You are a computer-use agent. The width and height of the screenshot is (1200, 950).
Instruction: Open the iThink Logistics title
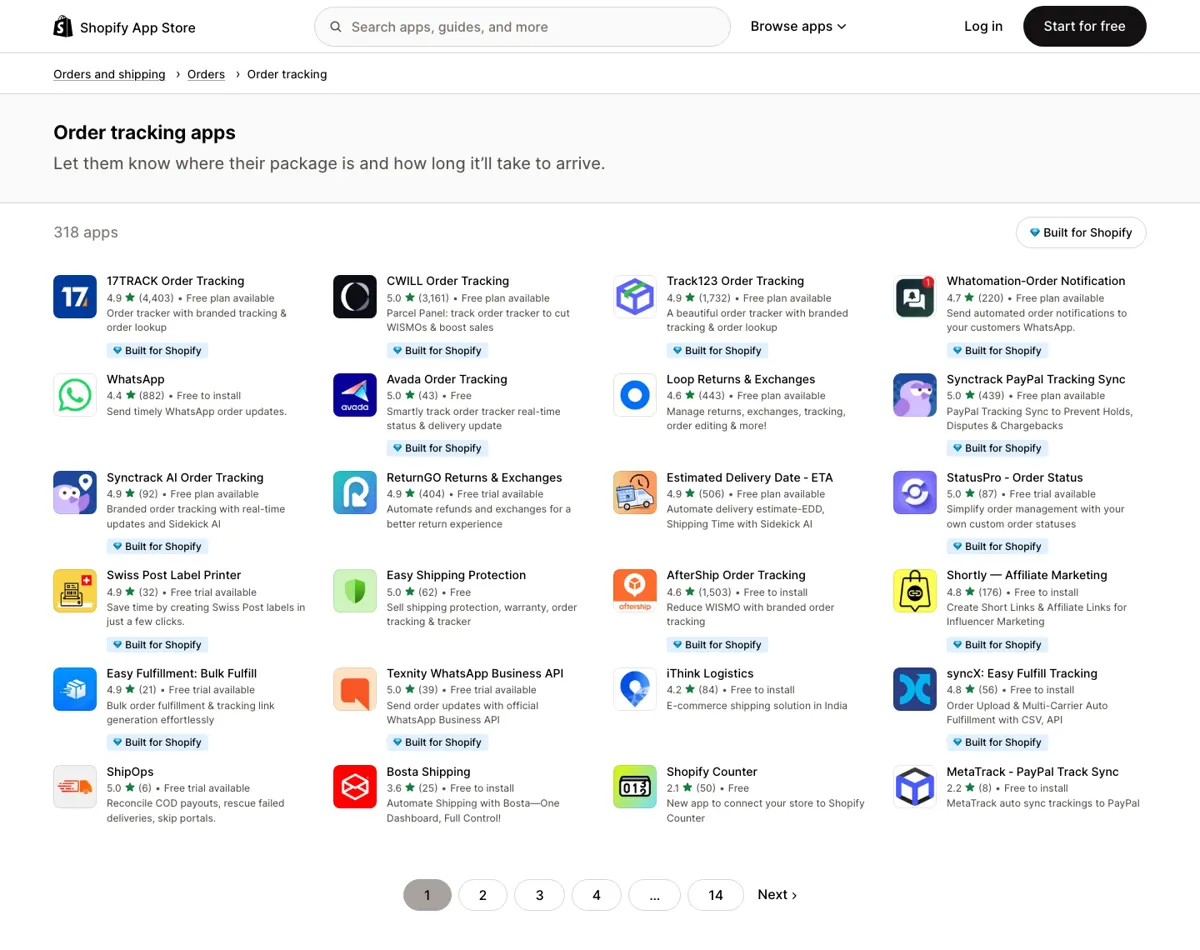coord(710,673)
